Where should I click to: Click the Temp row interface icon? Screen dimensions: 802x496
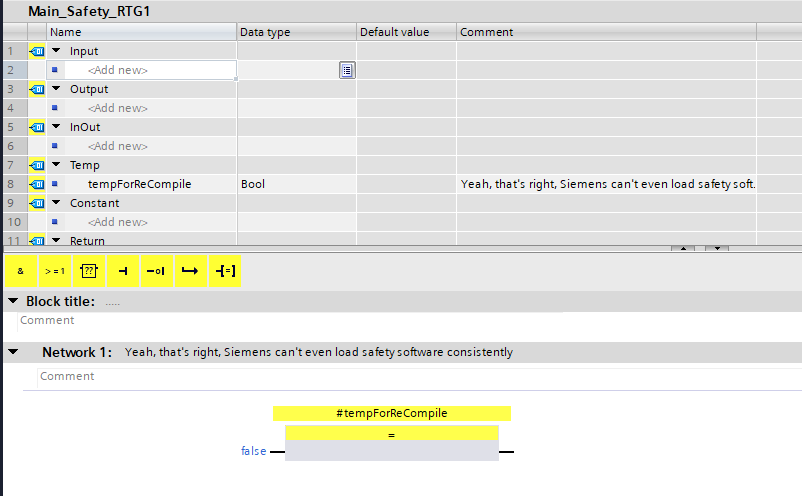(x=37, y=165)
